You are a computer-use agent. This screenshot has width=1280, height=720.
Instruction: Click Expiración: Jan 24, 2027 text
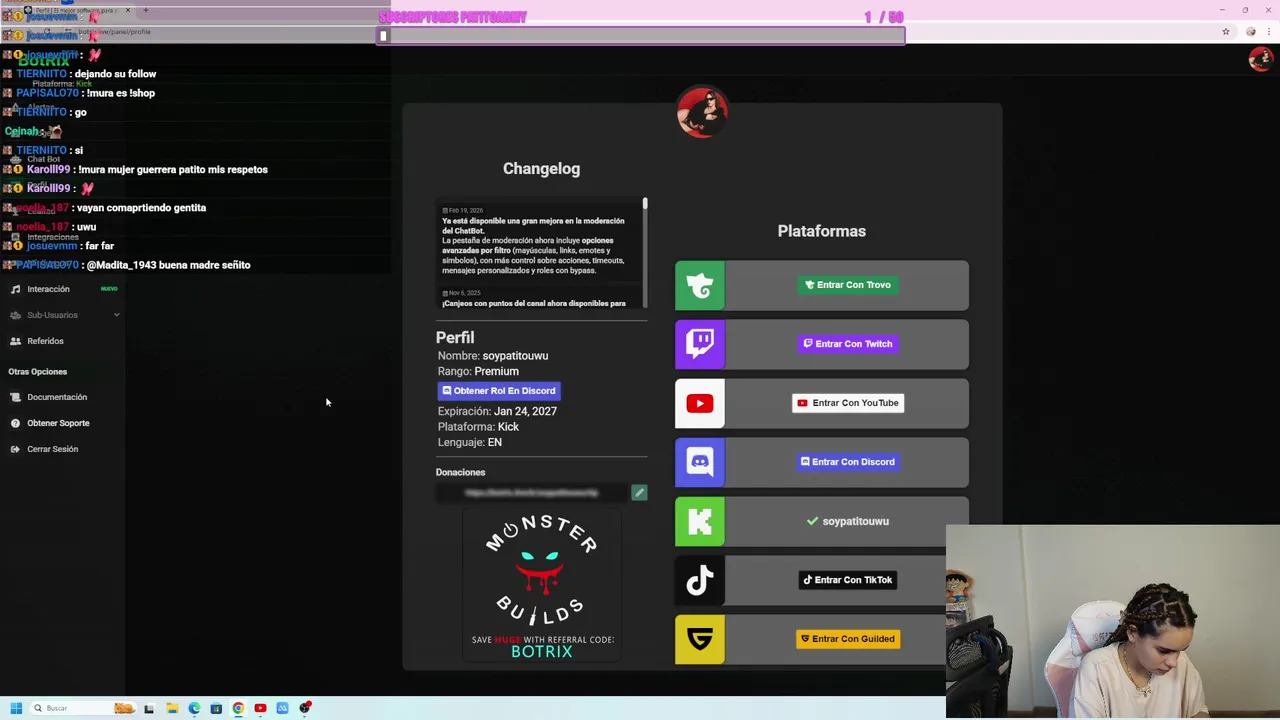pos(497,411)
